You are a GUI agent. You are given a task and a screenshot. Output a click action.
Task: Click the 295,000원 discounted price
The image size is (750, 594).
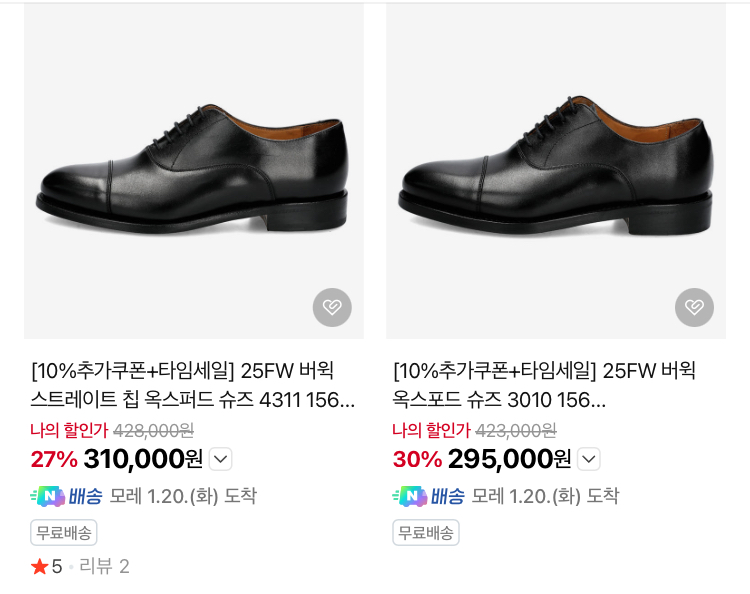pos(509,460)
